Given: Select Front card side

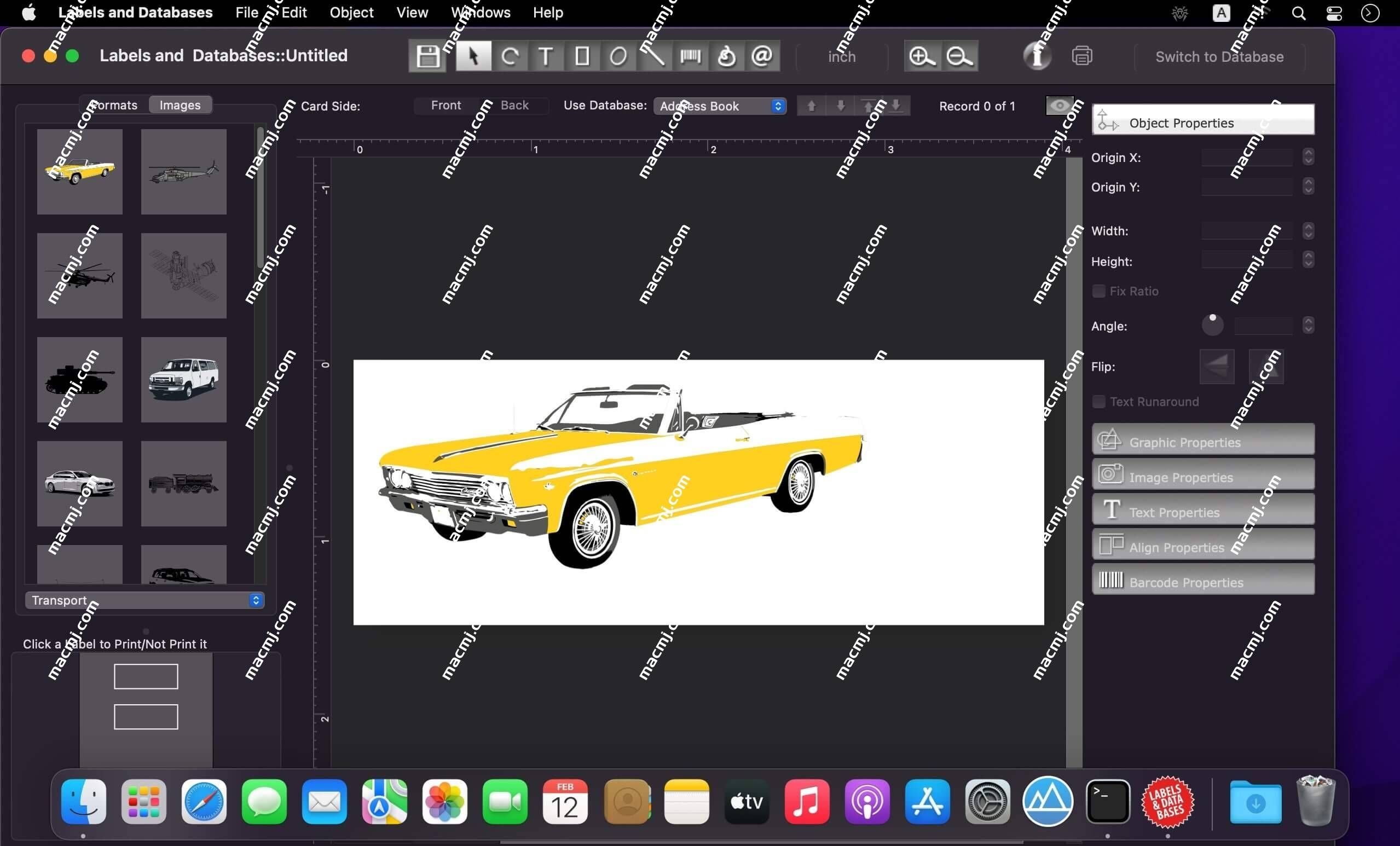Looking at the screenshot, I should (x=444, y=105).
